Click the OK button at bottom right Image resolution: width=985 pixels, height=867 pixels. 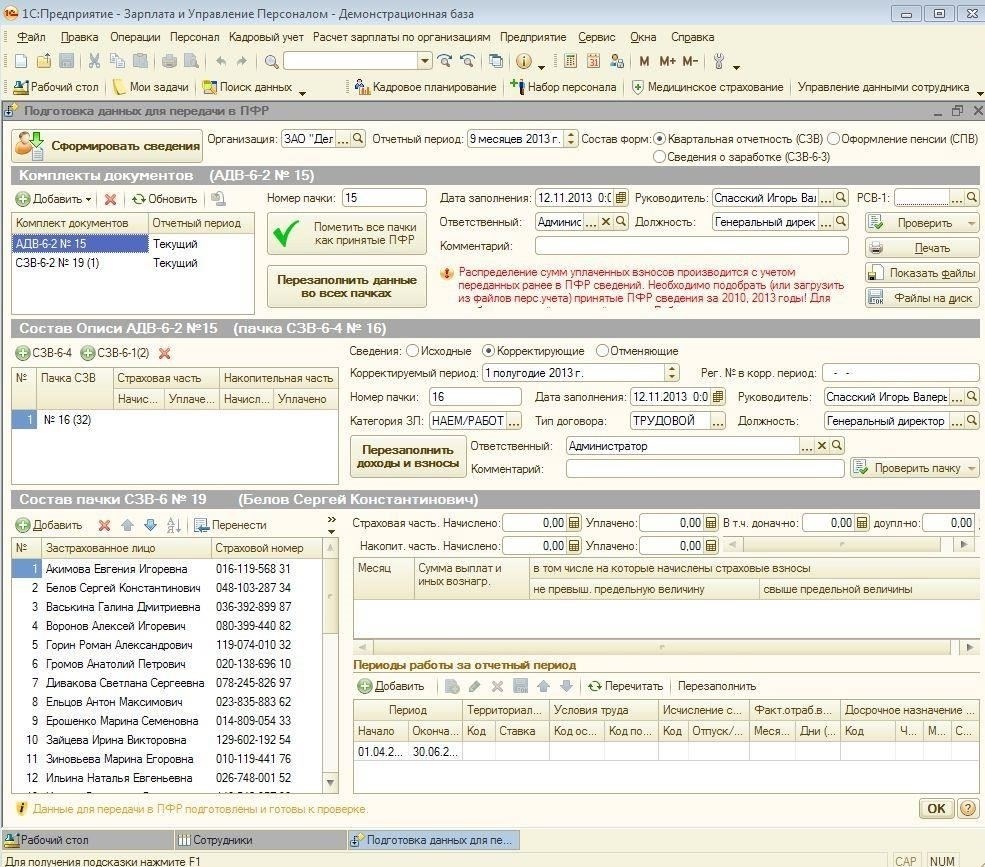click(936, 809)
